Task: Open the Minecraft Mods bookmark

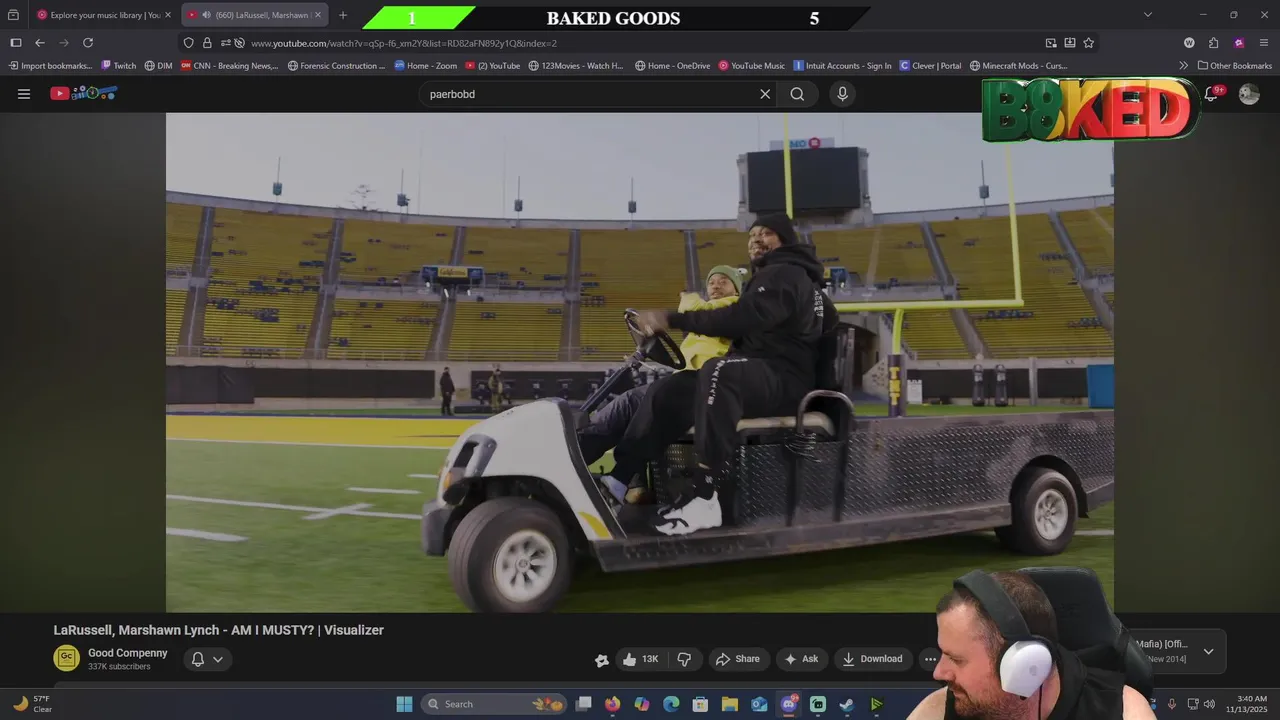Action: click(x=1019, y=66)
